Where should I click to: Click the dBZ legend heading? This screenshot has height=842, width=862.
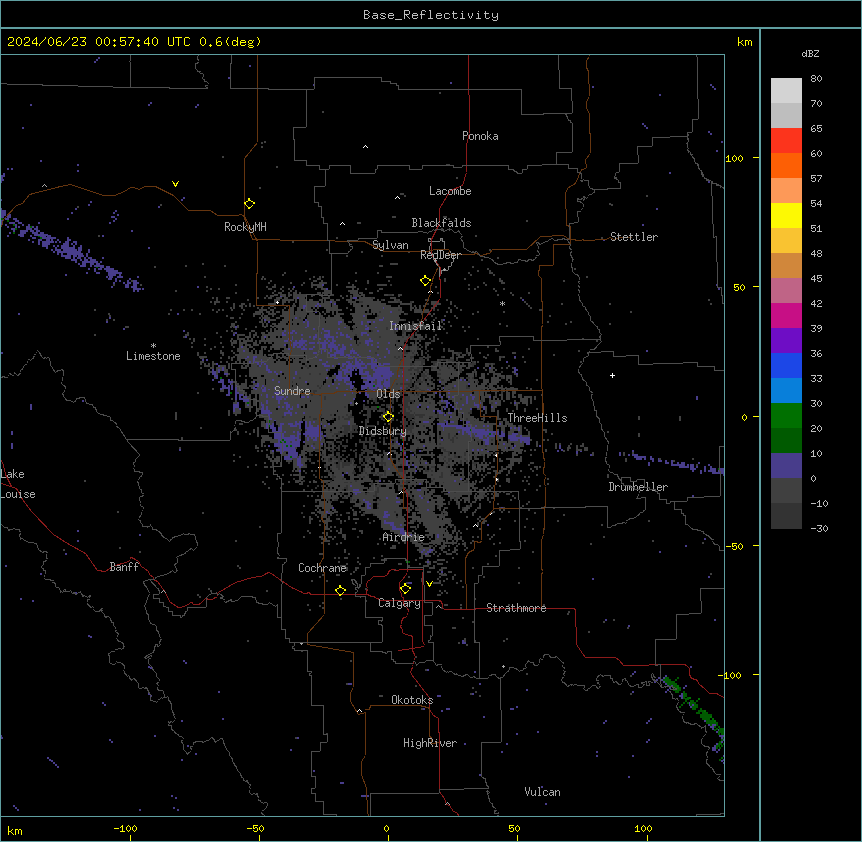tap(810, 53)
